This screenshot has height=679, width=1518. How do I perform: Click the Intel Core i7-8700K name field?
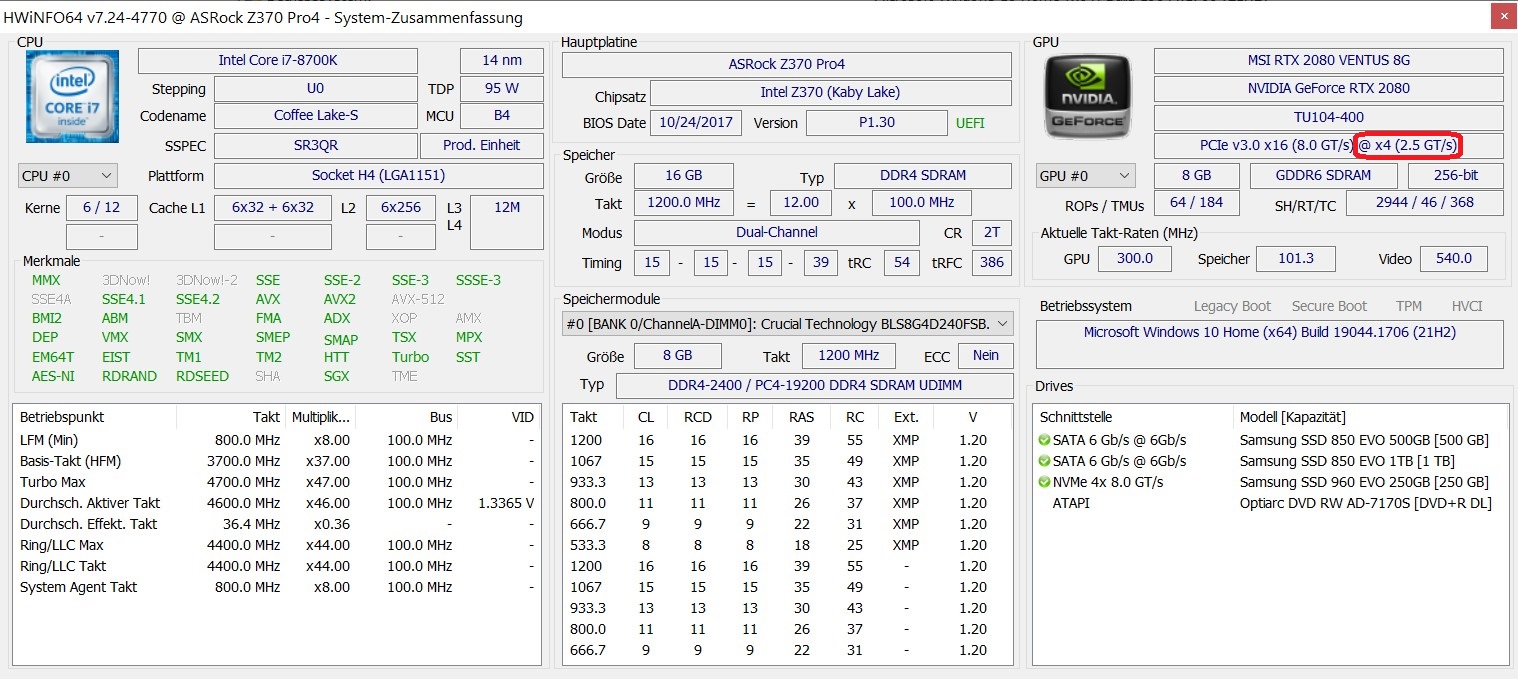tap(278, 60)
